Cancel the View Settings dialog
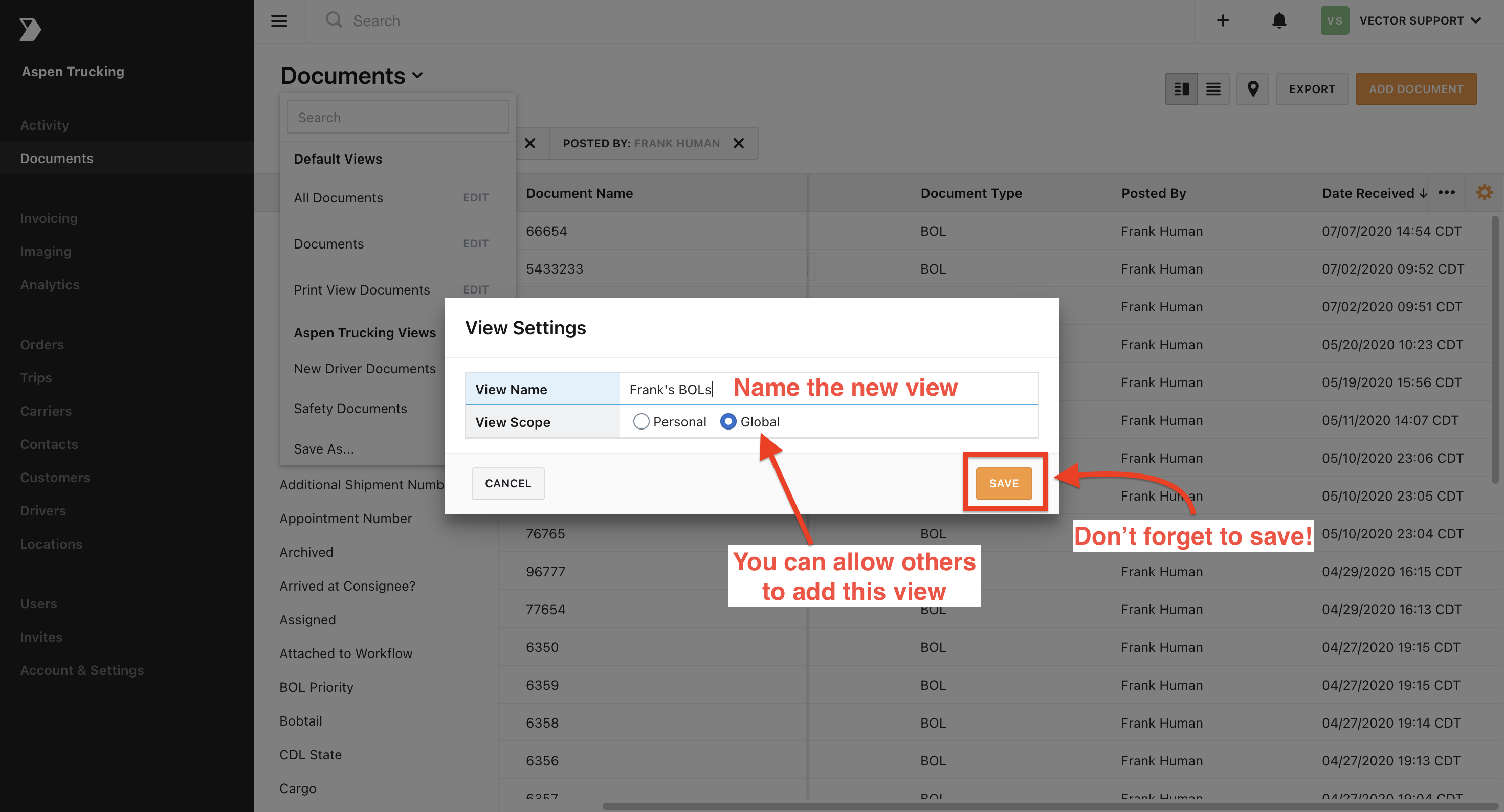This screenshot has width=1504, height=812. click(x=507, y=483)
